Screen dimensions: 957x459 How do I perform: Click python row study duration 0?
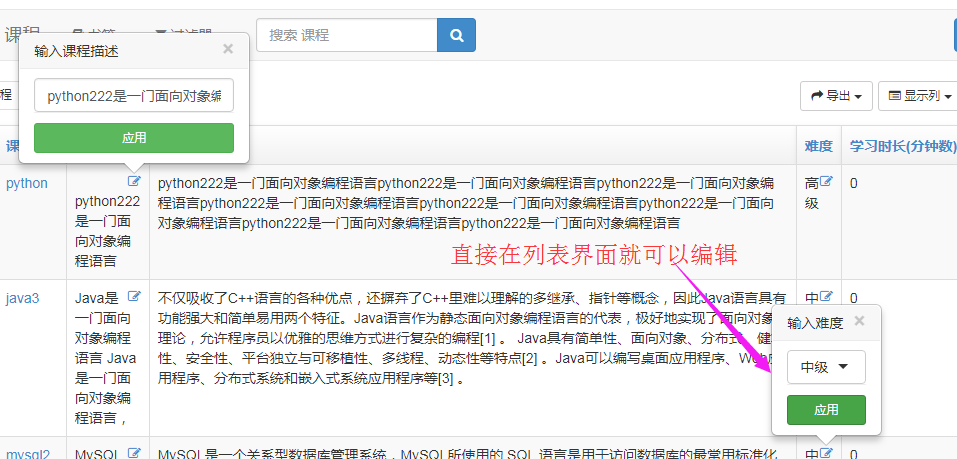pos(853,183)
